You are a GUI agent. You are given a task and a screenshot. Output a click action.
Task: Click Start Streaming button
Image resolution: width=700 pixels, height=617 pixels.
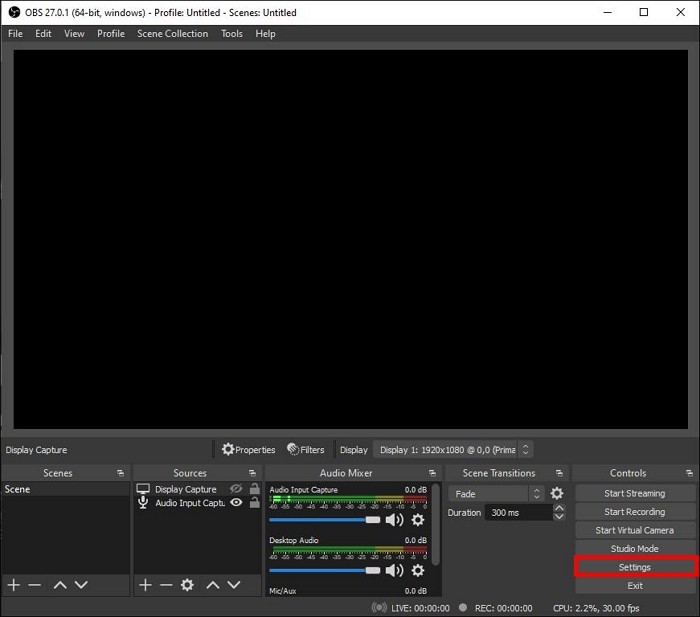click(634, 493)
